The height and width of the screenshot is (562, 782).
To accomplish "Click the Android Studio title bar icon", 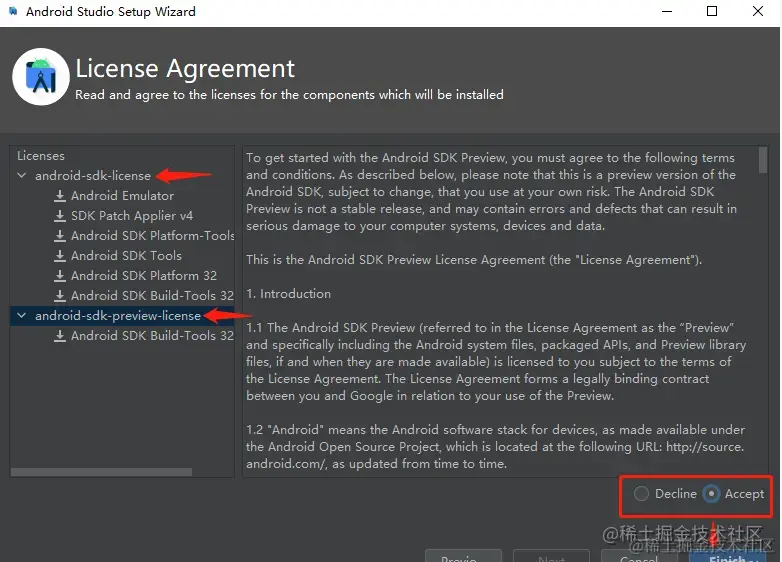I will point(13,11).
